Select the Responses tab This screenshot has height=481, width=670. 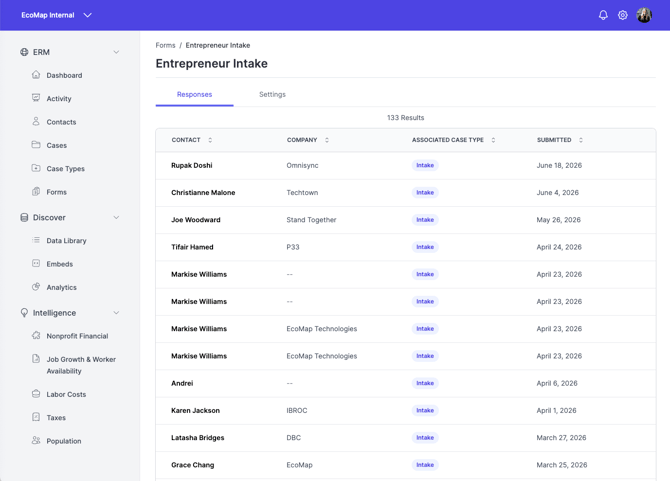coord(194,94)
